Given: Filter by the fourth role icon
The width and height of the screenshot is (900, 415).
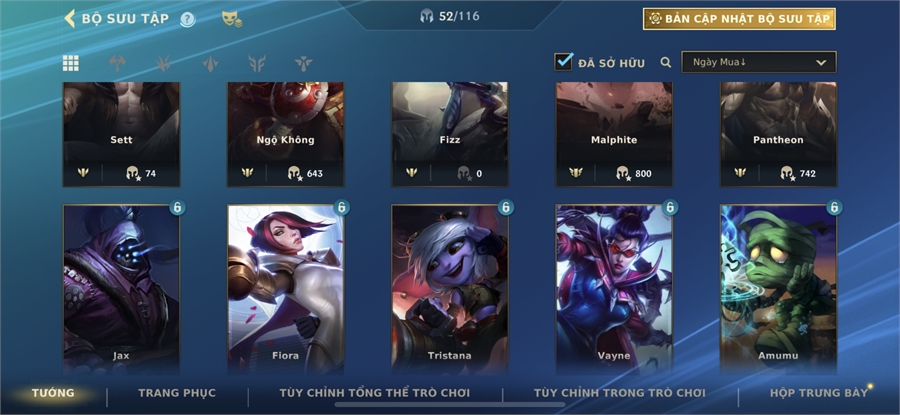Looking at the screenshot, I should [x=257, y=63].
